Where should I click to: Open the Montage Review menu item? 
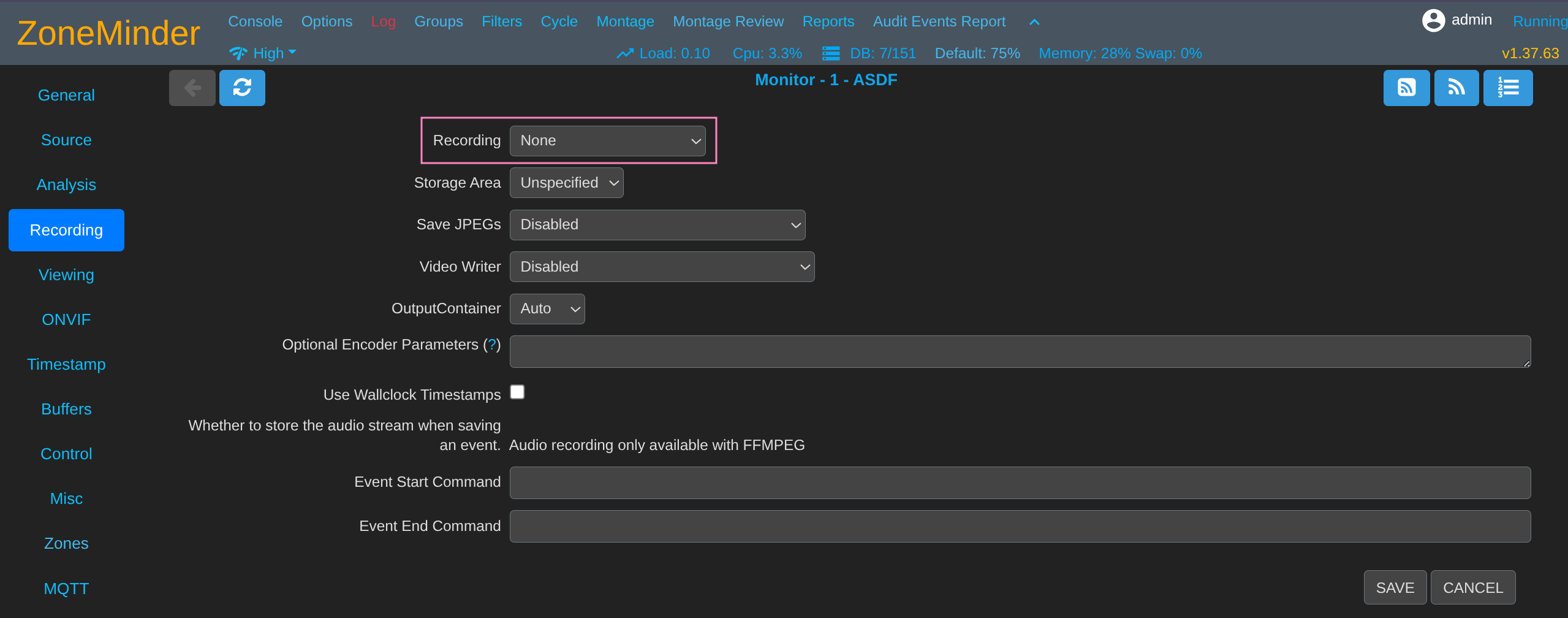(728, 21)
